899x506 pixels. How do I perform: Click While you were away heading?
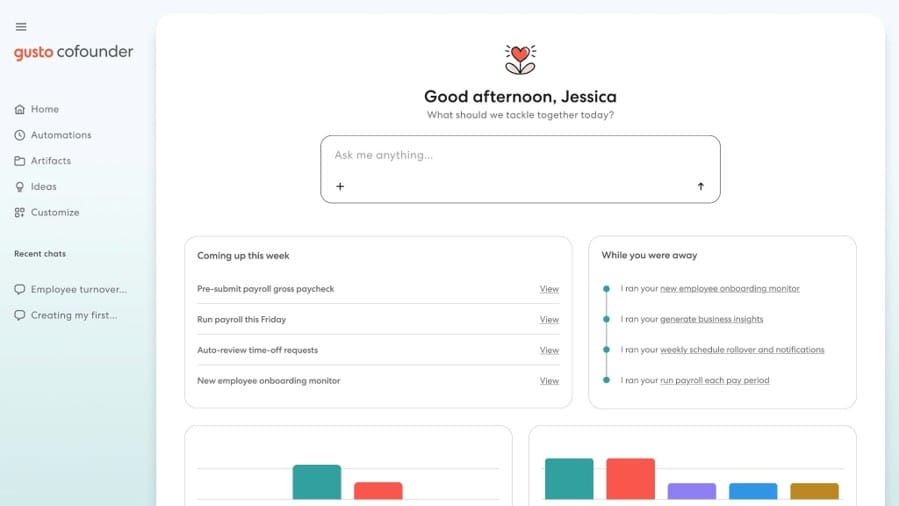coord(649,255)
